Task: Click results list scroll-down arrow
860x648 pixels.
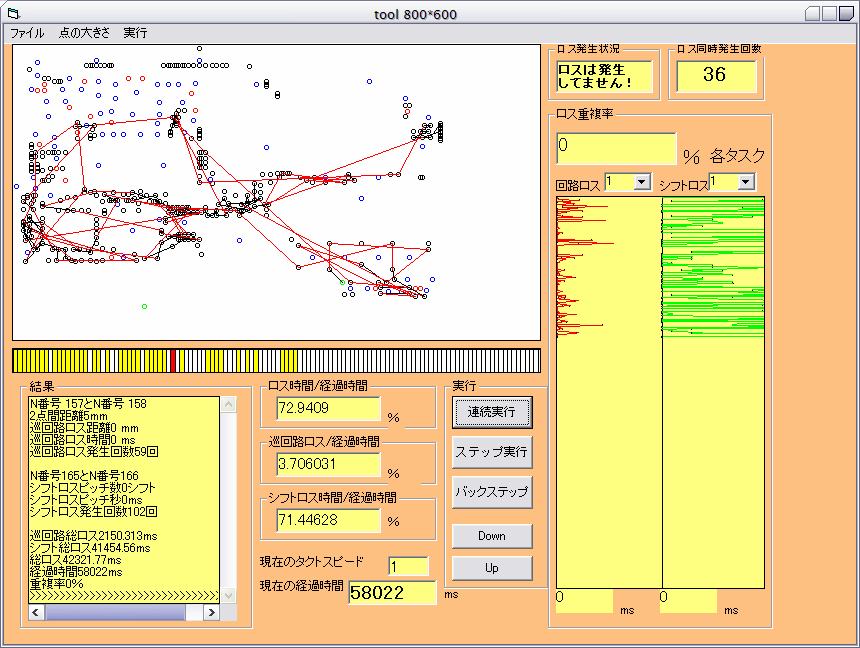Action: pos(229,595)
